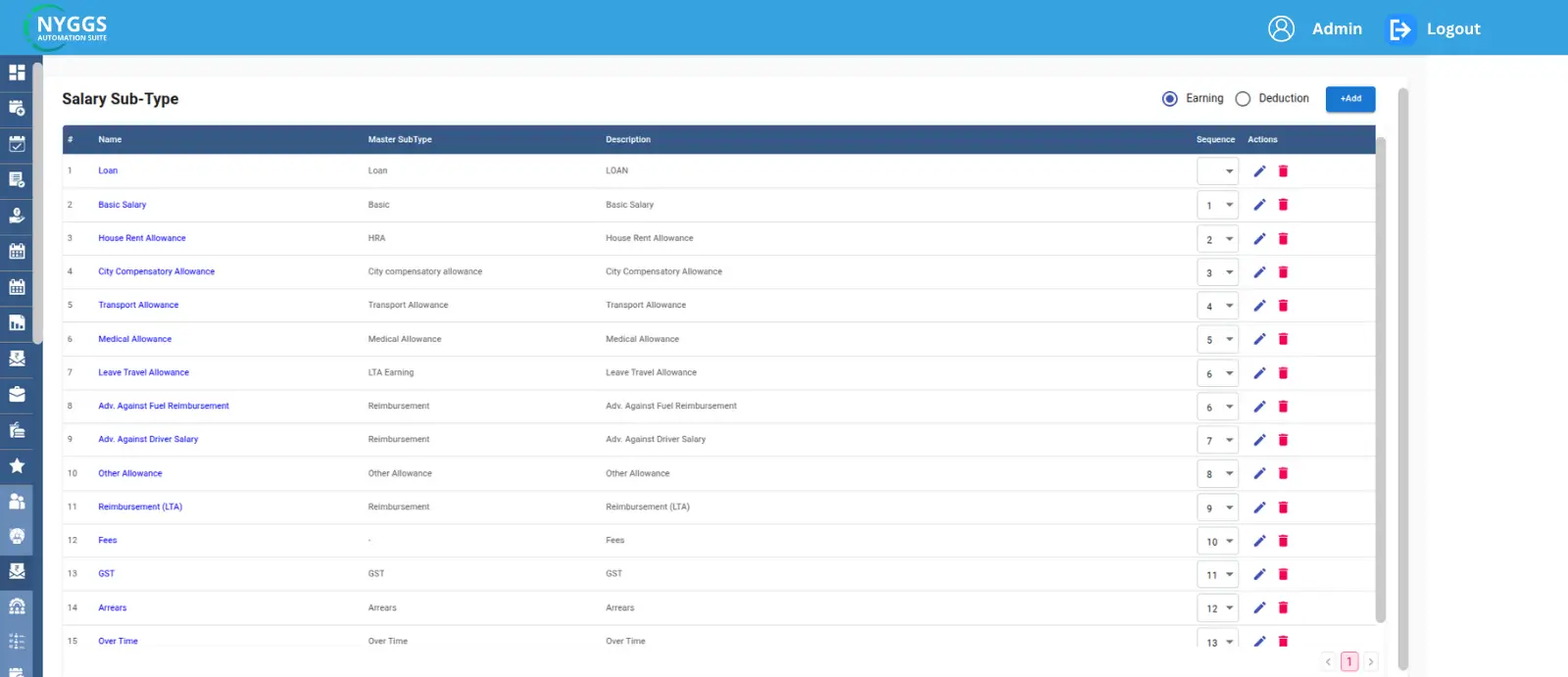1568x677 pixels.
Task: Open the Loan name link
Action: pyautogui.click(x=108, y=170)
